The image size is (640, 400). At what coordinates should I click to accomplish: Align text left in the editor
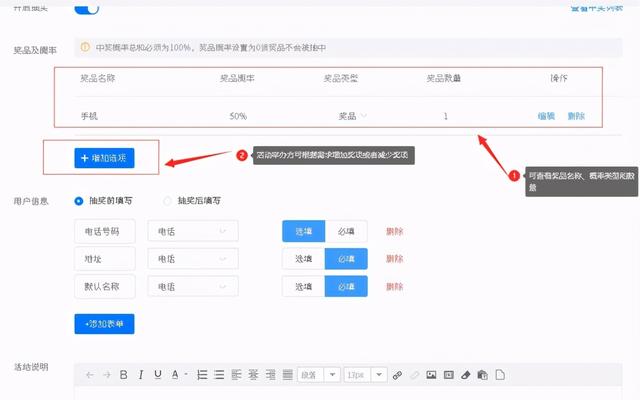[x=236, y=375]
